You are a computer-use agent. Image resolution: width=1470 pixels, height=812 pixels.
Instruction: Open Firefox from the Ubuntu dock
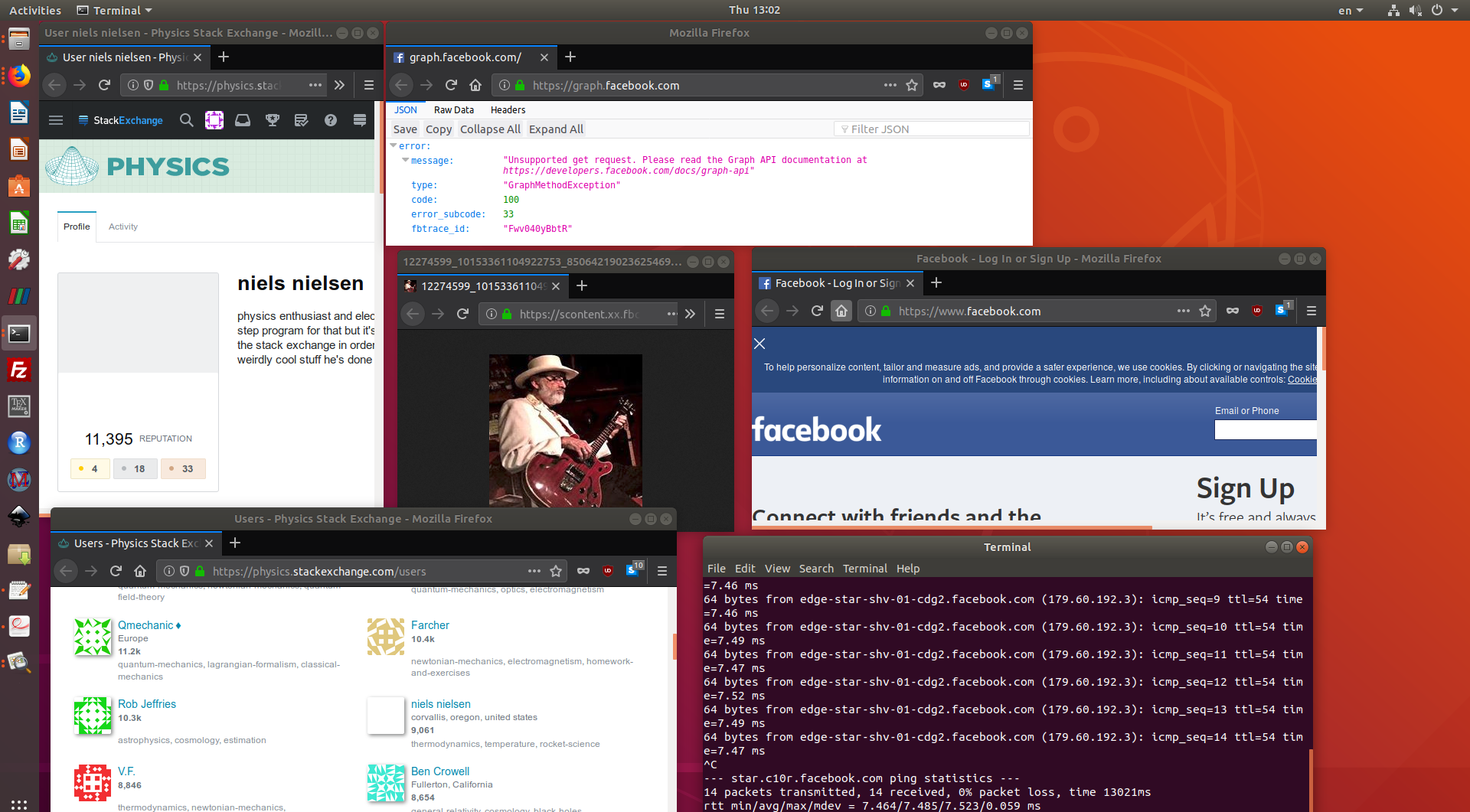click(19, 75)
